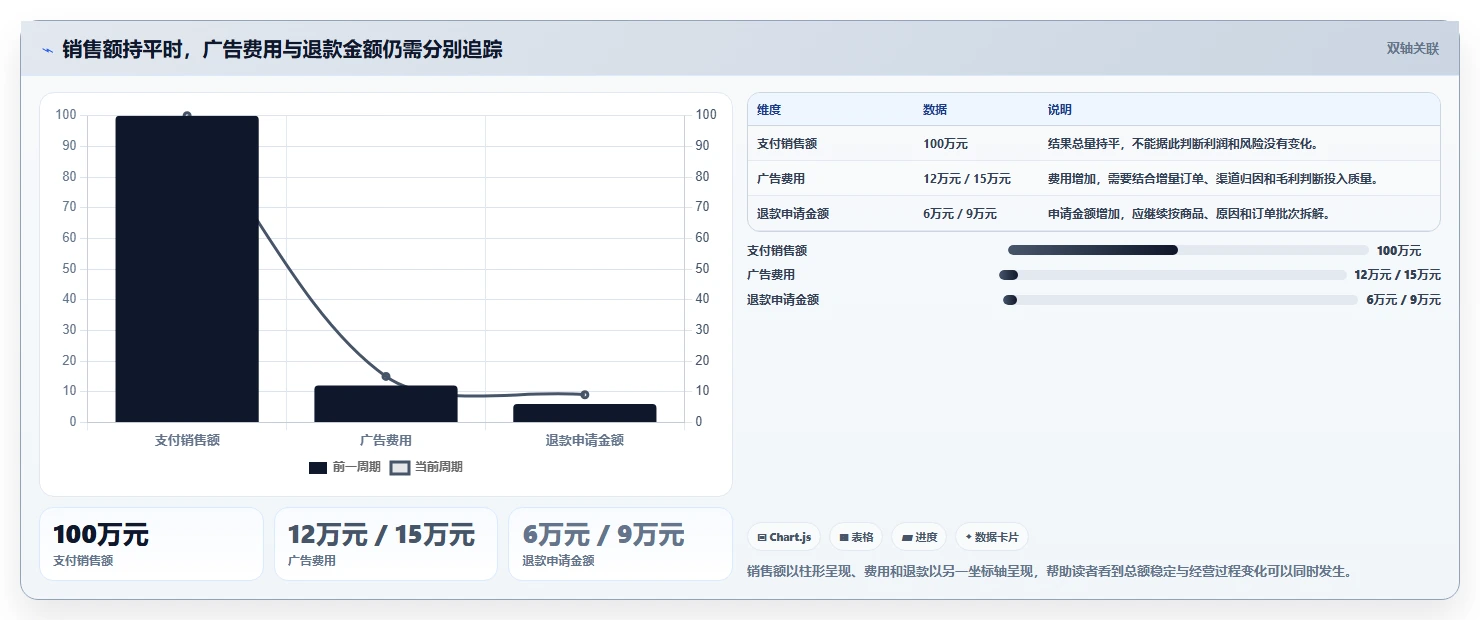Click the 12万元 / 15万元 value beside the progress bar
1480x620 pixels.
coord(1398,275)
